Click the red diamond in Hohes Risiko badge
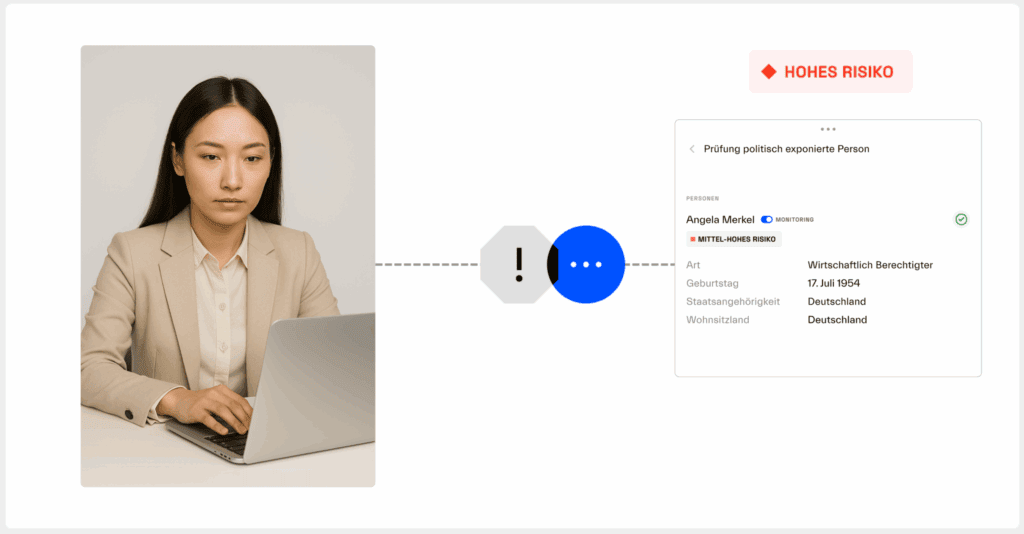The image size is (1024, 534). point(769,72)
